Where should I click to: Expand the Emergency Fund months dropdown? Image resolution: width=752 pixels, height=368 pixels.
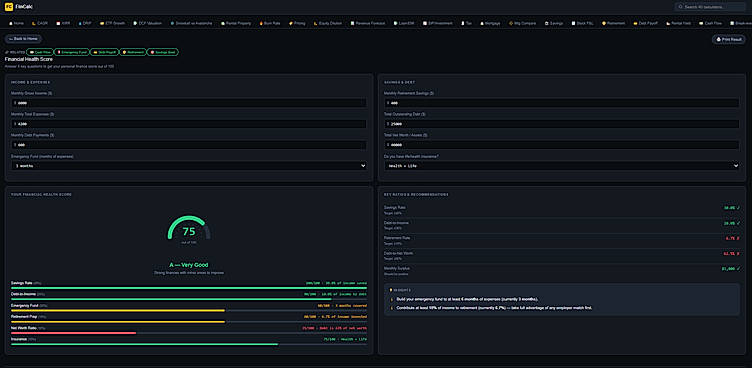pyautogui.click(x=189, y=166)
